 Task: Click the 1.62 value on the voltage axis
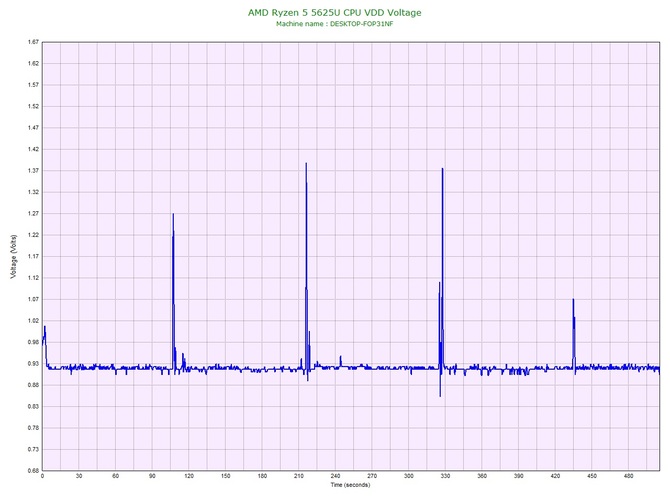[33, 63]
